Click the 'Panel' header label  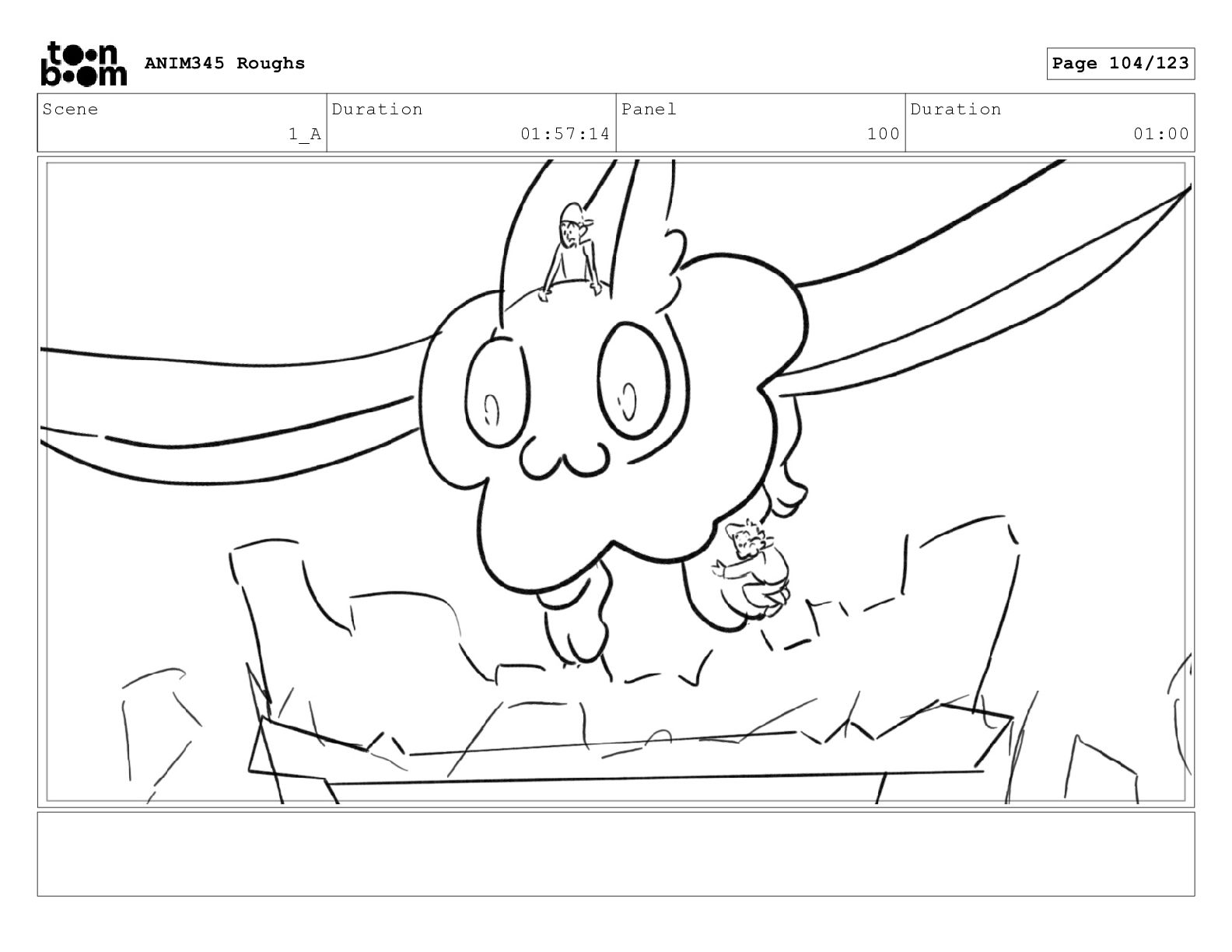click(x=649, y=109)
